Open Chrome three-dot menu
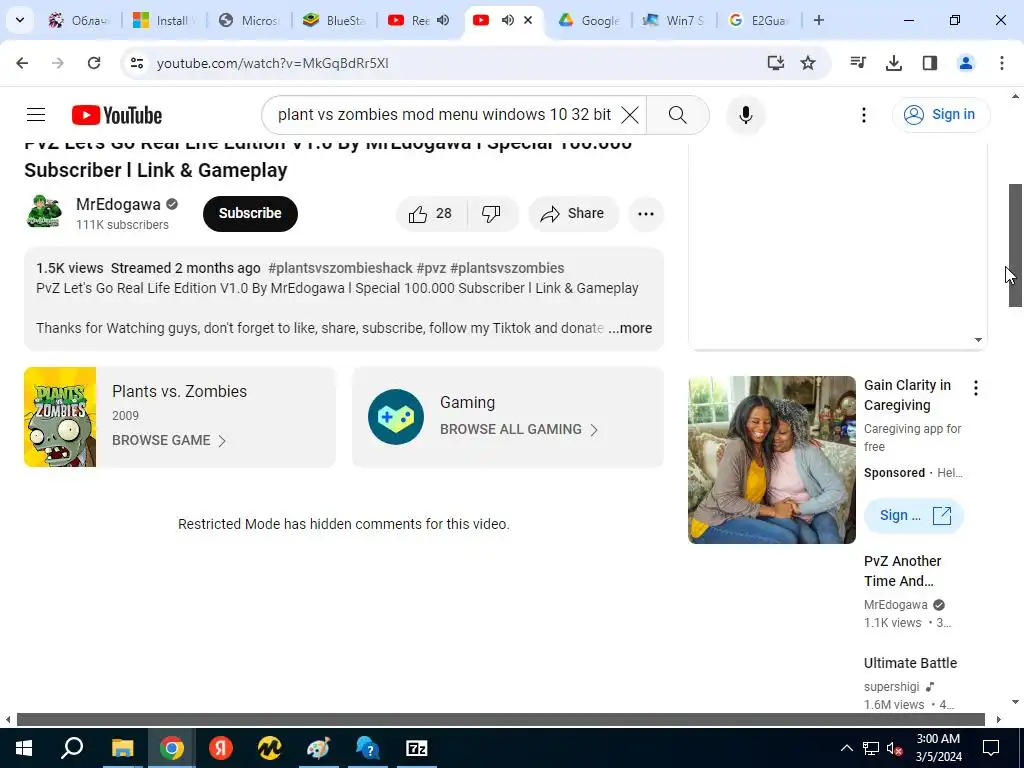This screenshot has width=1024, height=768. (1002, 63)
